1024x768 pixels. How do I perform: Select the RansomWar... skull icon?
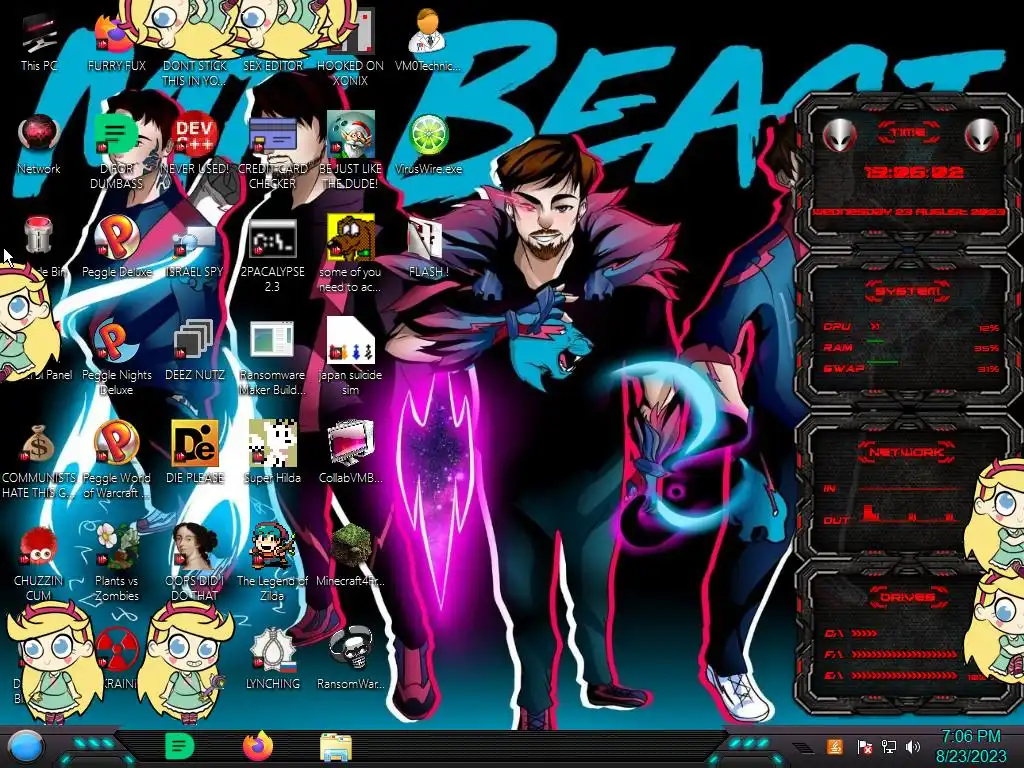(x=350, y=658)
